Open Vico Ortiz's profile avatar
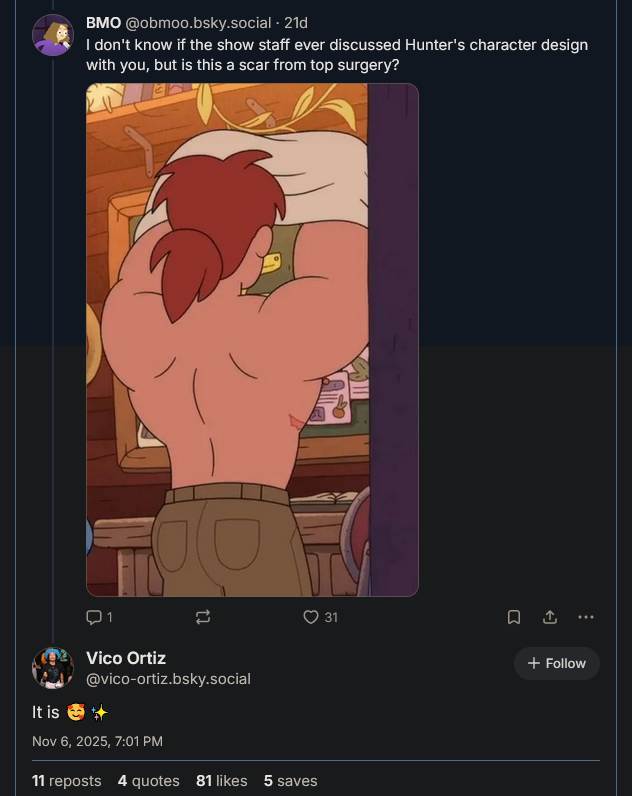The width and height of the screenshot is (632, 796). [x=53, y=668]
